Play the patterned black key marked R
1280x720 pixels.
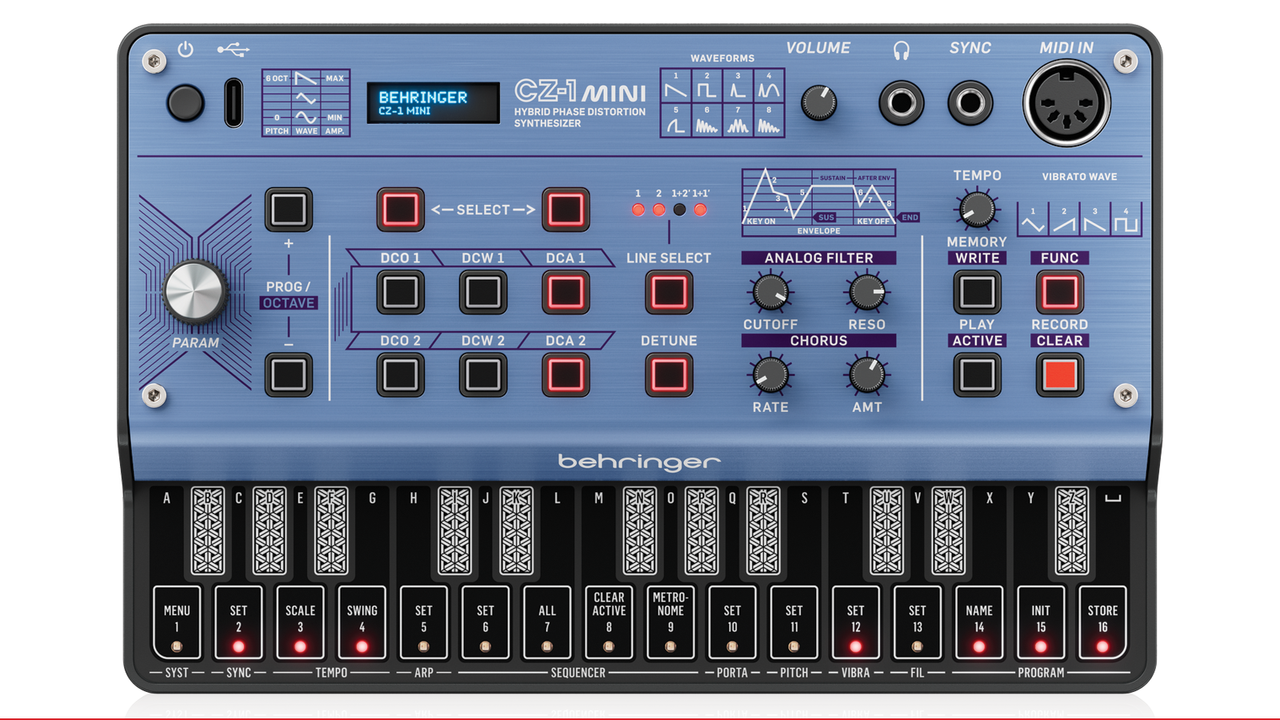tap(763, 531)
